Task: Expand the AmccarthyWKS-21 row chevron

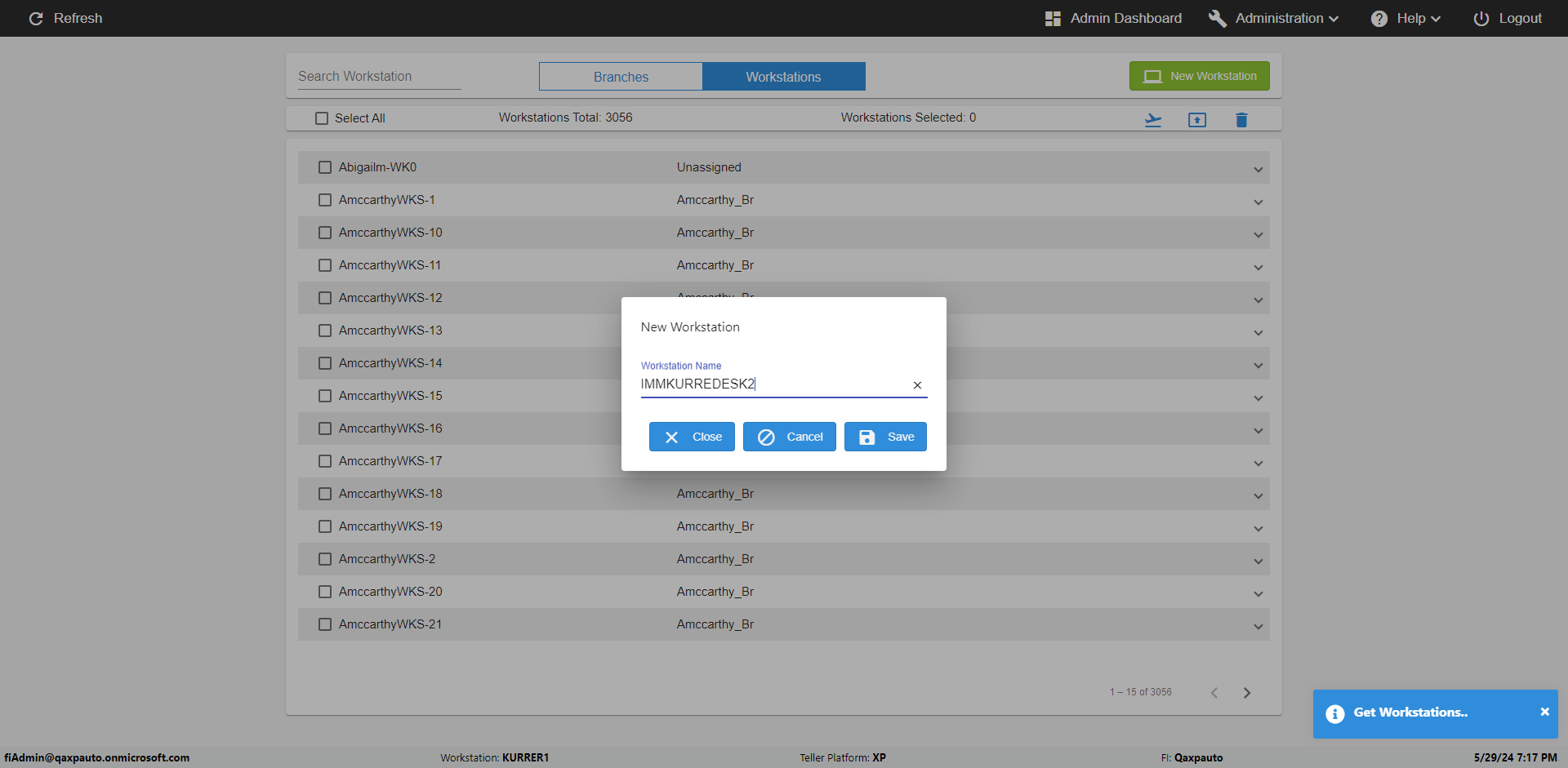Action: coord(1258,627)
